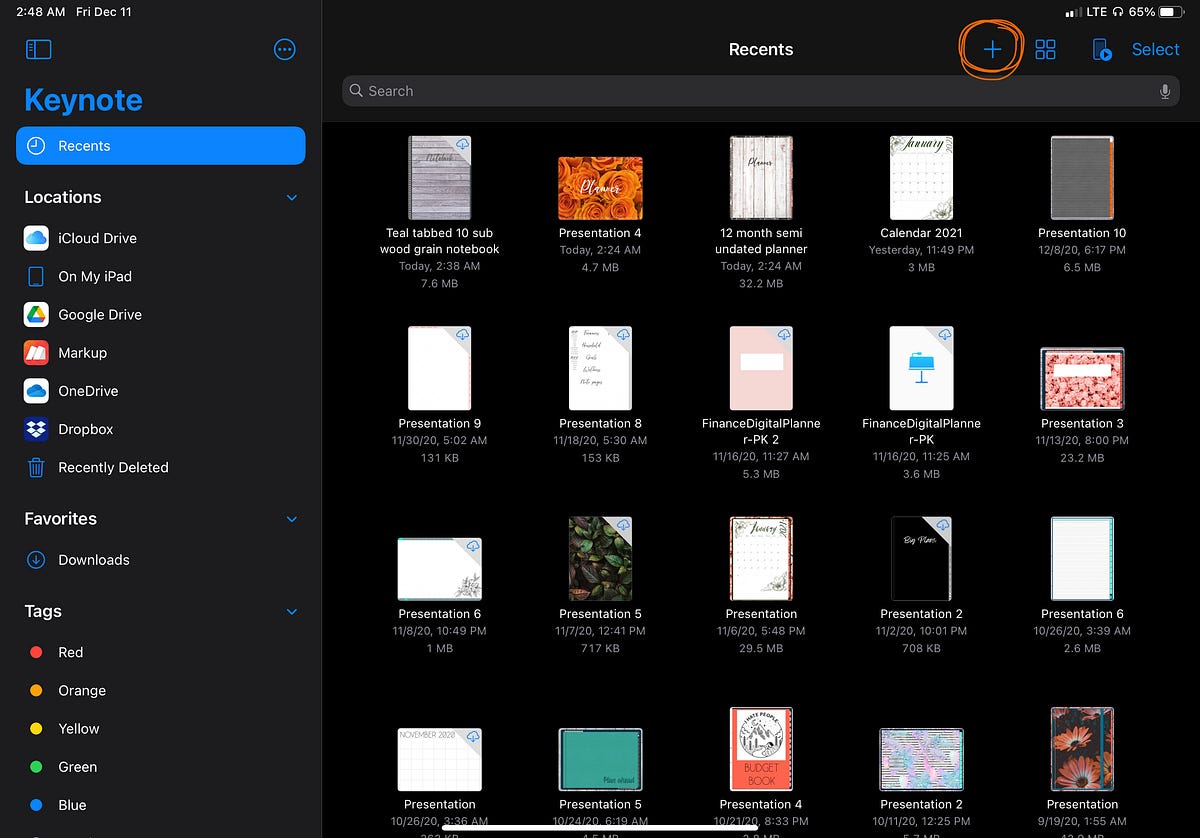The height and width of the screenshot is (838, 1200).
Task: Tap the Select button
Action: click(1155, 48)
